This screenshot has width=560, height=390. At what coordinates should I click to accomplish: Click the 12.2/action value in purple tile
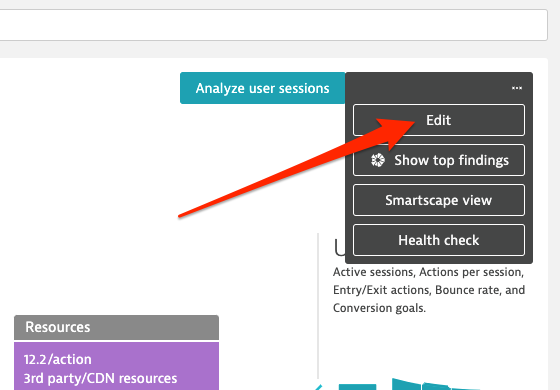pos(58,359)
